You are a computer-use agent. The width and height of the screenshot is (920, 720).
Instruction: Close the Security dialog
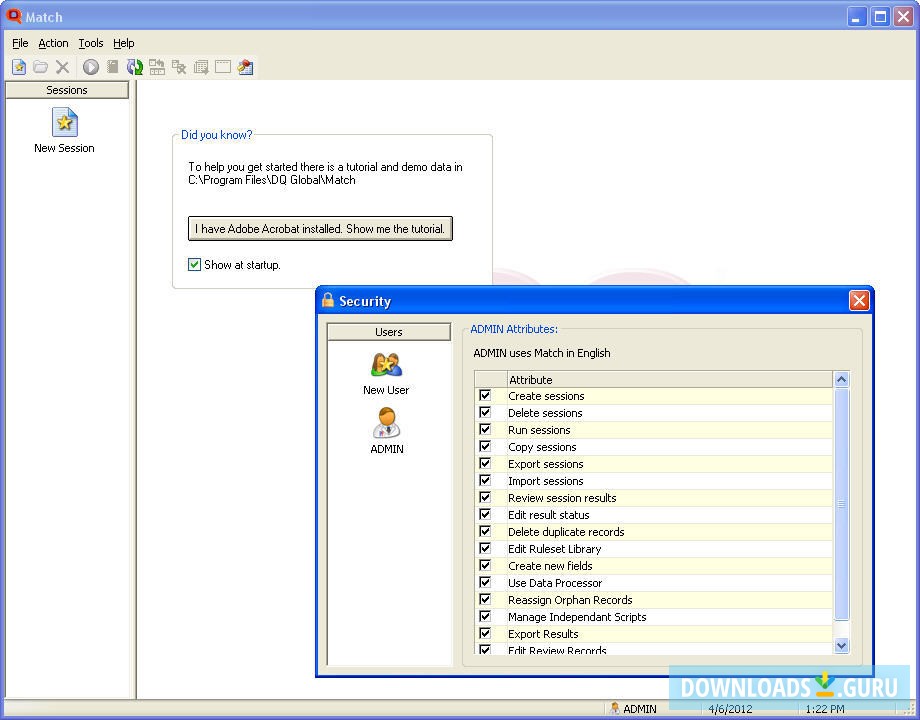pos(859,301)
